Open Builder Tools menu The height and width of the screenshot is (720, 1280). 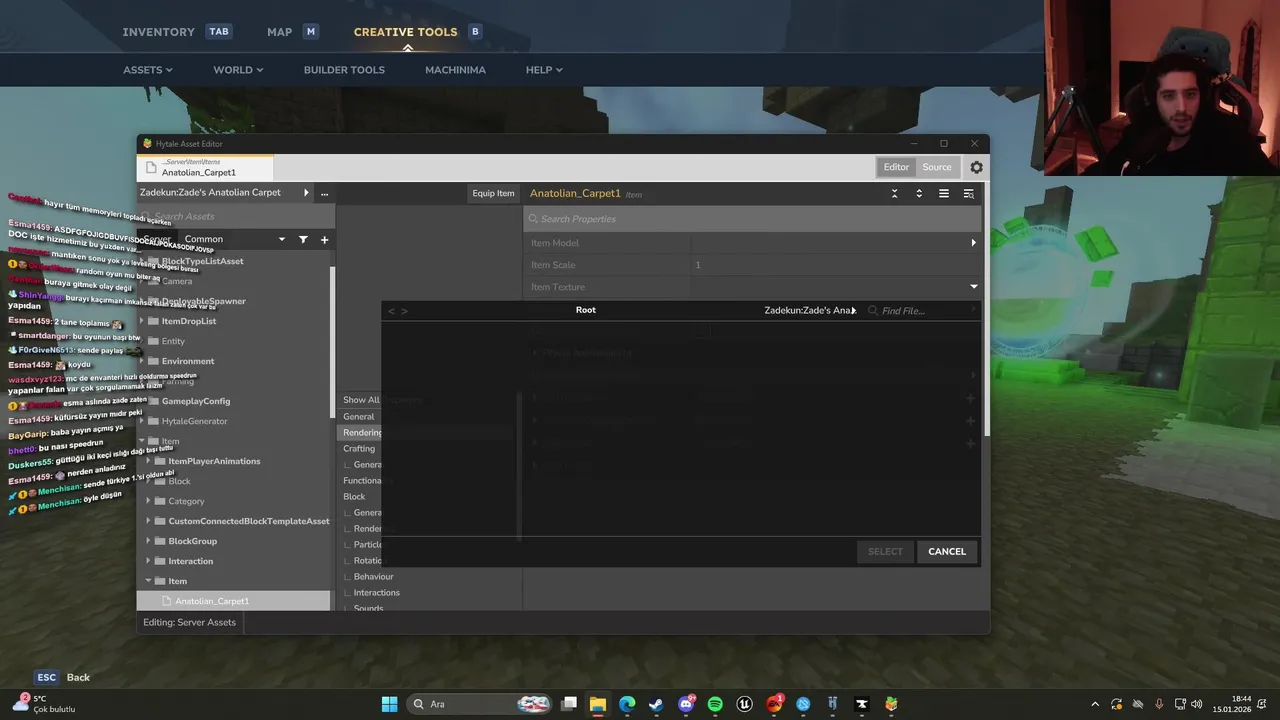point(344,70)
